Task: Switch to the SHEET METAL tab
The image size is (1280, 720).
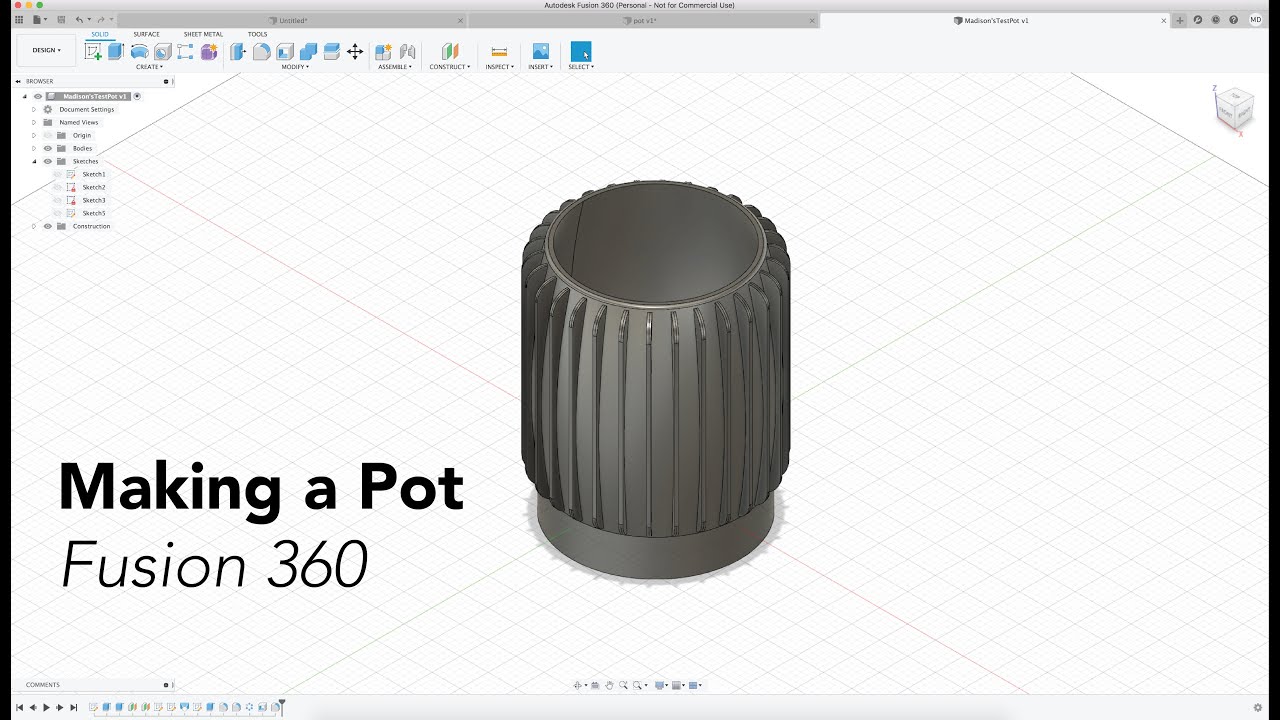Action: pyautogui.click(x=203, y=34)
